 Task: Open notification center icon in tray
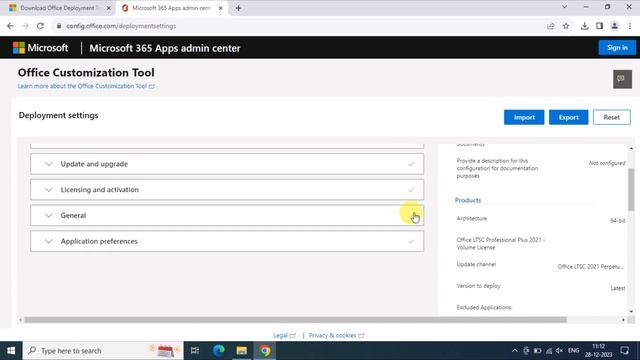coord(624,351)
